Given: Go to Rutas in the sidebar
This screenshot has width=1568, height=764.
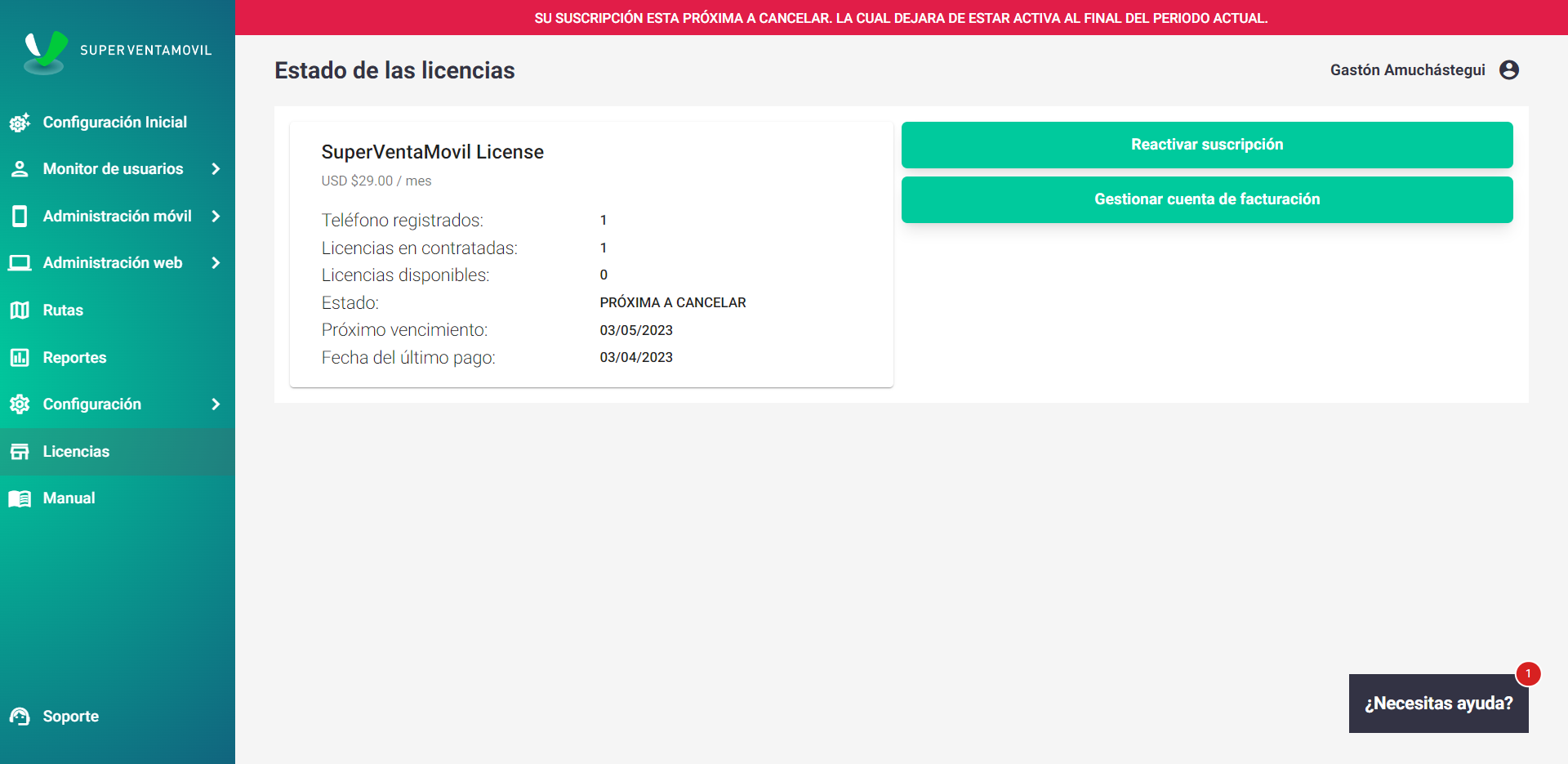Looking at the screenshot, I should (118, 311).
